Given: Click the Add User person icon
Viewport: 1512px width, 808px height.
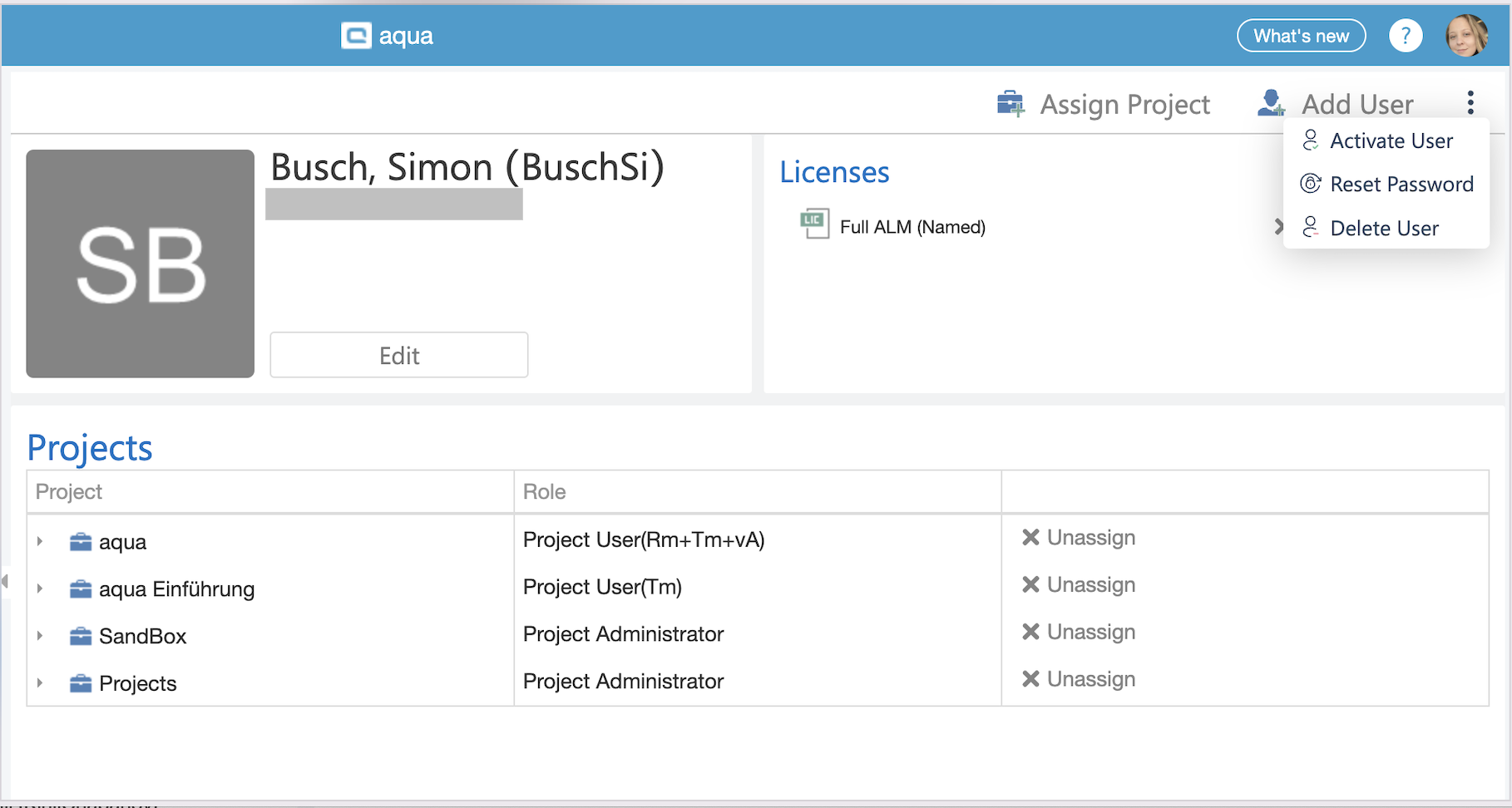Looking at the screenshot, I should pyautogui.click(x=1271, y=104).
